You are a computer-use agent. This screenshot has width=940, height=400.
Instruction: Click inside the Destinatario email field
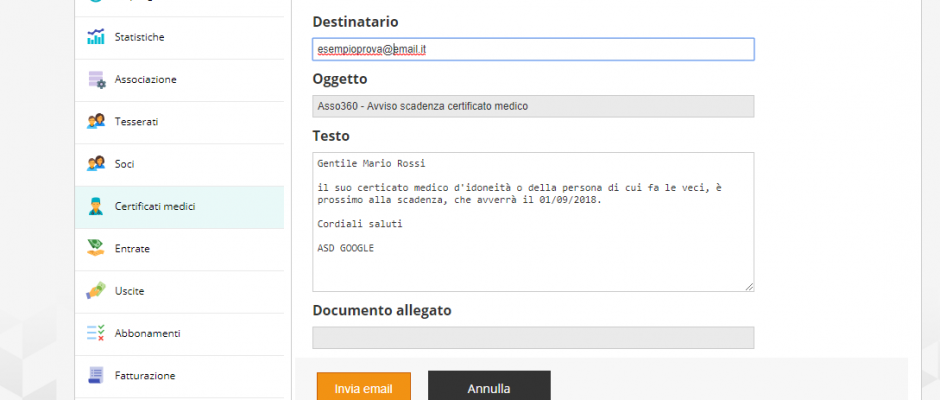[533, 50]
